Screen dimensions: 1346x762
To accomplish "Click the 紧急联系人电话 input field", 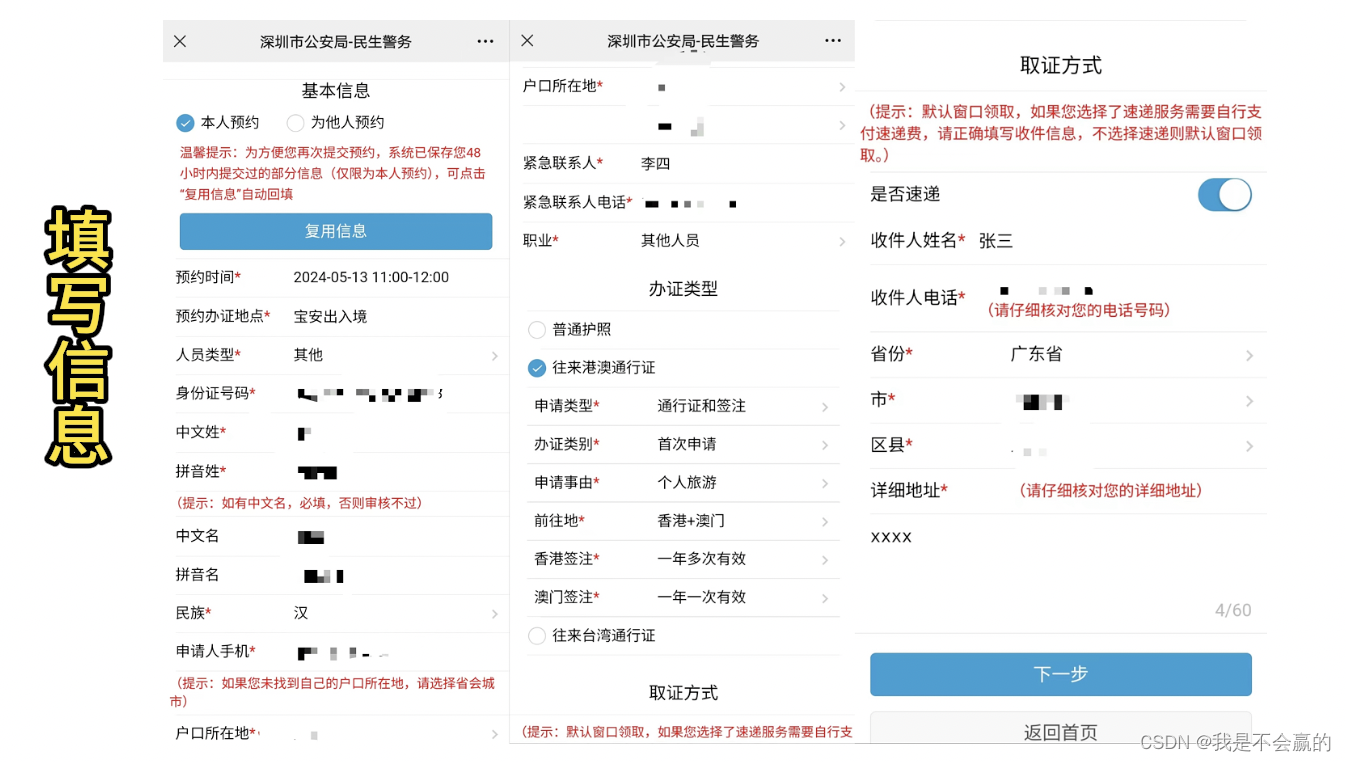I will click(692, 203).
